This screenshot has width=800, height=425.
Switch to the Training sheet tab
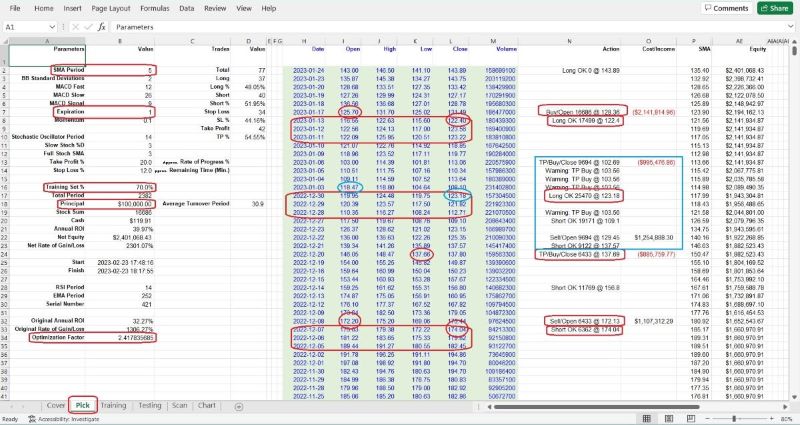(x=113, y=406)
